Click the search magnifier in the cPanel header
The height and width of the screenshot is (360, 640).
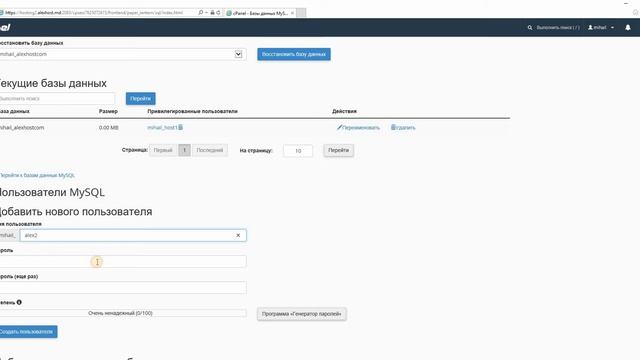pyautogui.click(x=530, y=28)
